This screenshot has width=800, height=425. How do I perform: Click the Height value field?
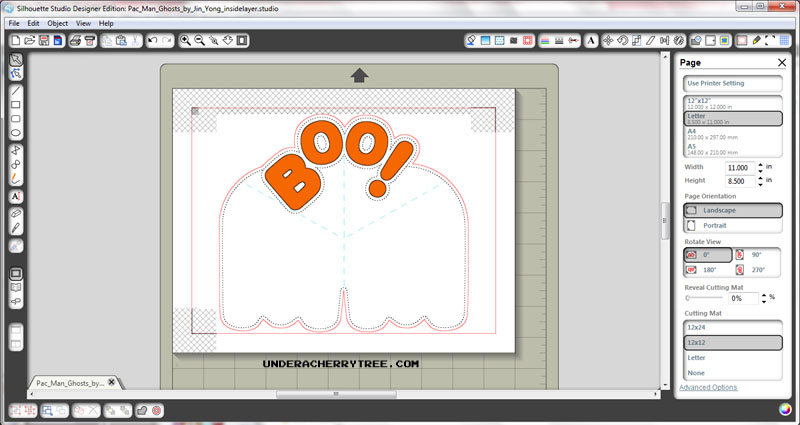pyautogui.click(x=740, y=181)
